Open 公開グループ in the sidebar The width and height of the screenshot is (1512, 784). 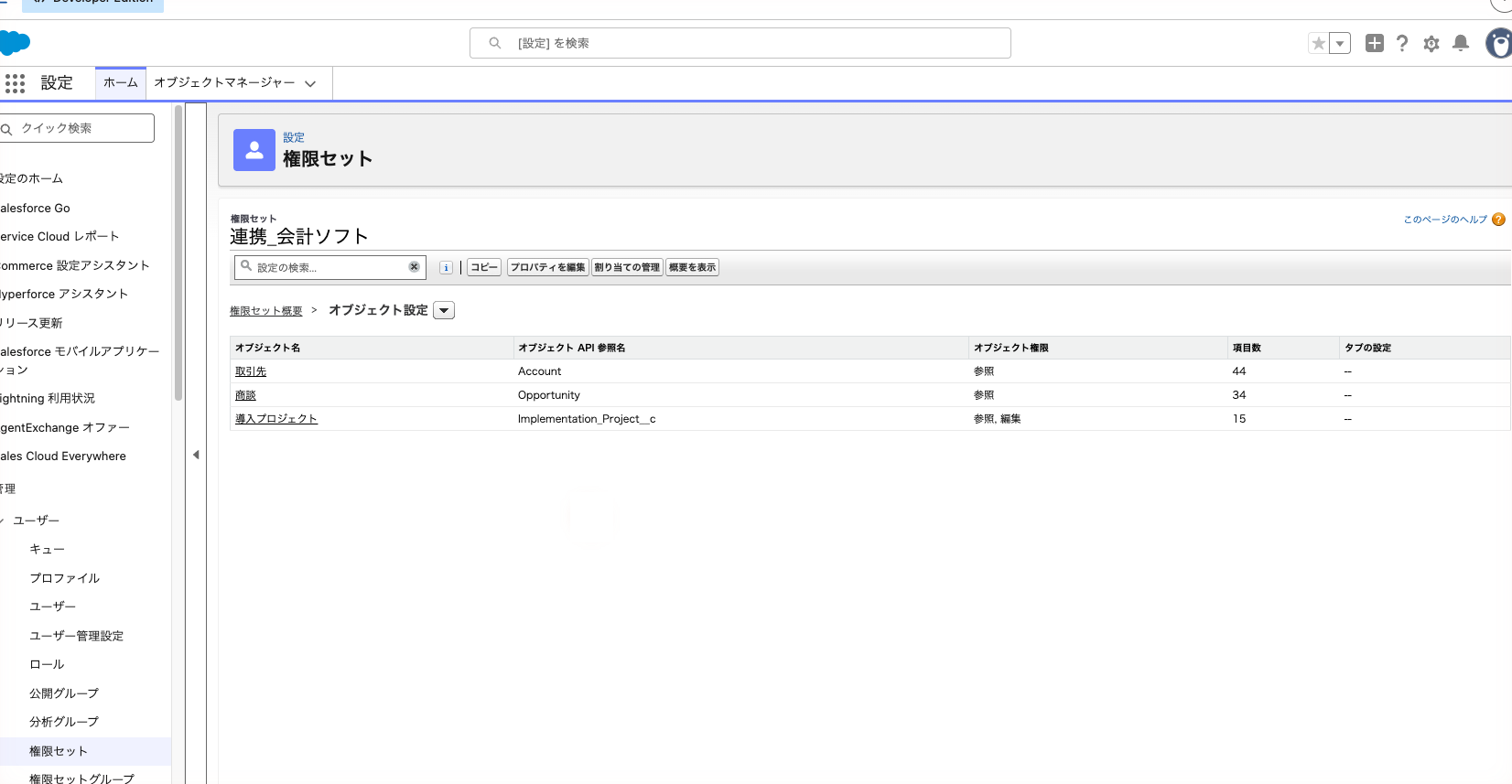64,693
